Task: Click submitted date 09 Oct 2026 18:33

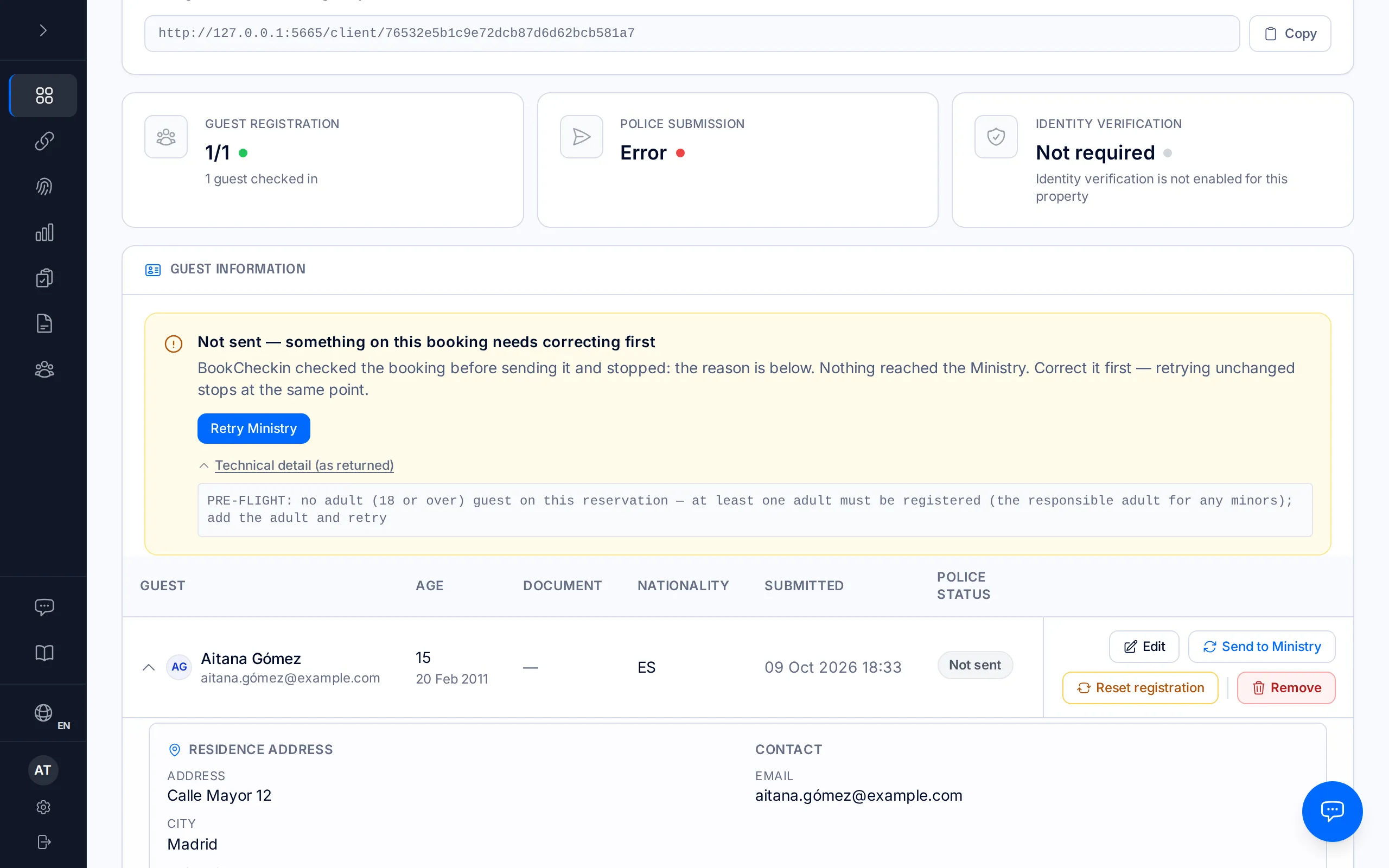Action: click(x=833, y=667)
